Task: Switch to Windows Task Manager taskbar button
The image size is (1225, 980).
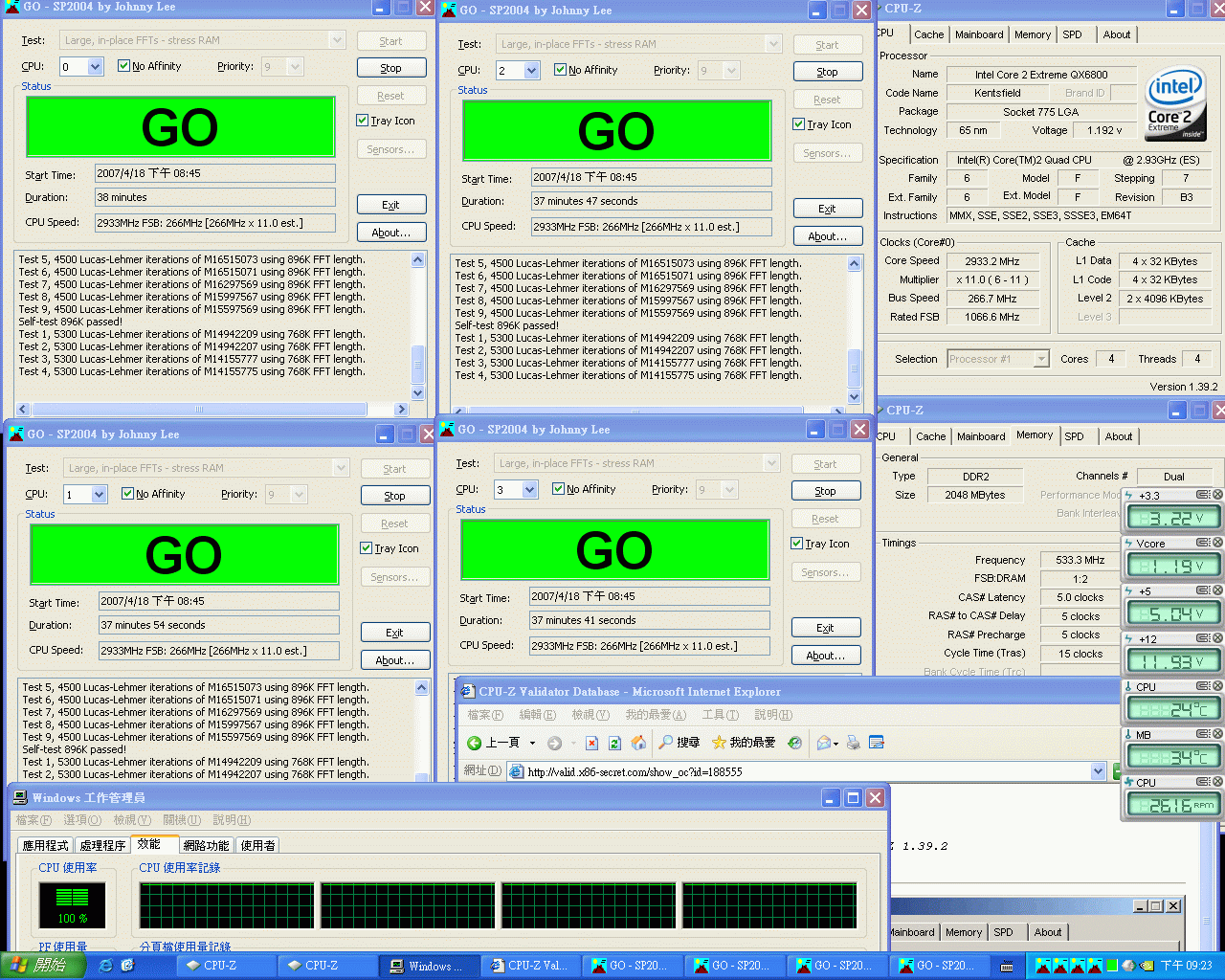Action: (x=430, y=966)
